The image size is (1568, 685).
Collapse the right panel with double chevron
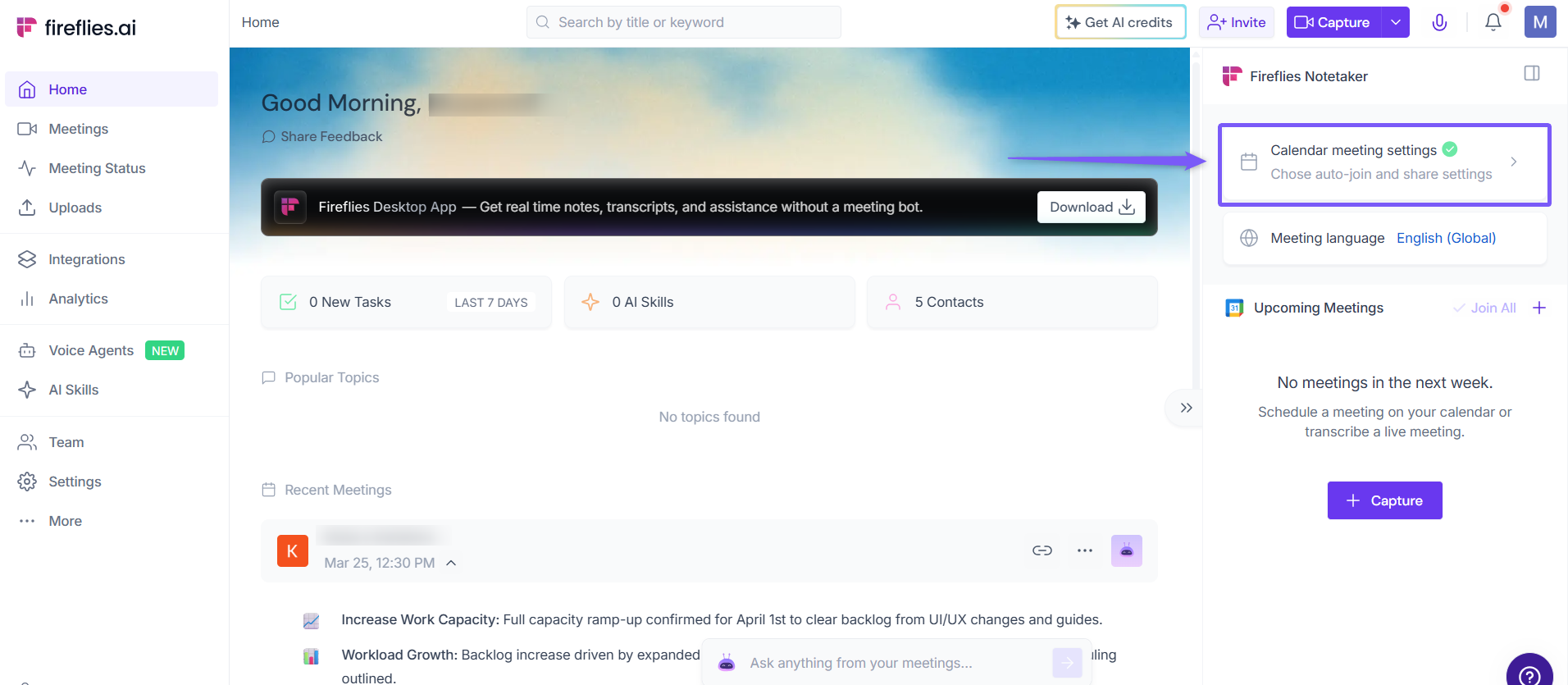point(1186,408)
